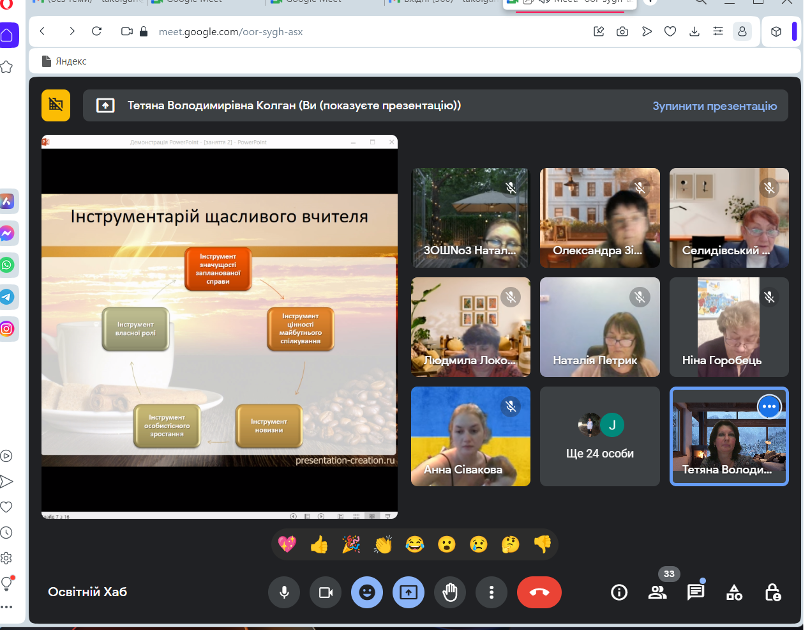Click Зупинити презентацію to stop presenting
This screenshot has width=805, height=630.
[x=715, y=106]
